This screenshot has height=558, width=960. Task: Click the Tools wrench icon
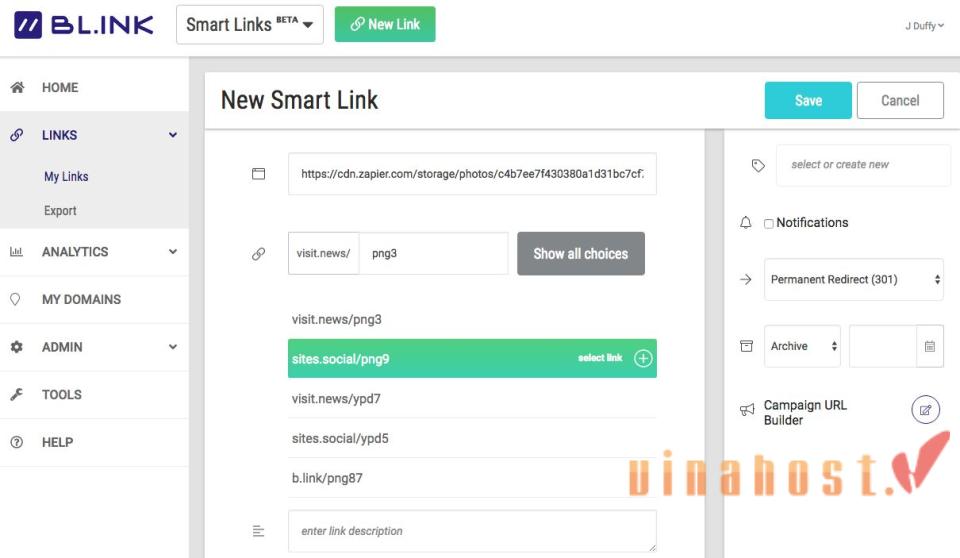17,395
